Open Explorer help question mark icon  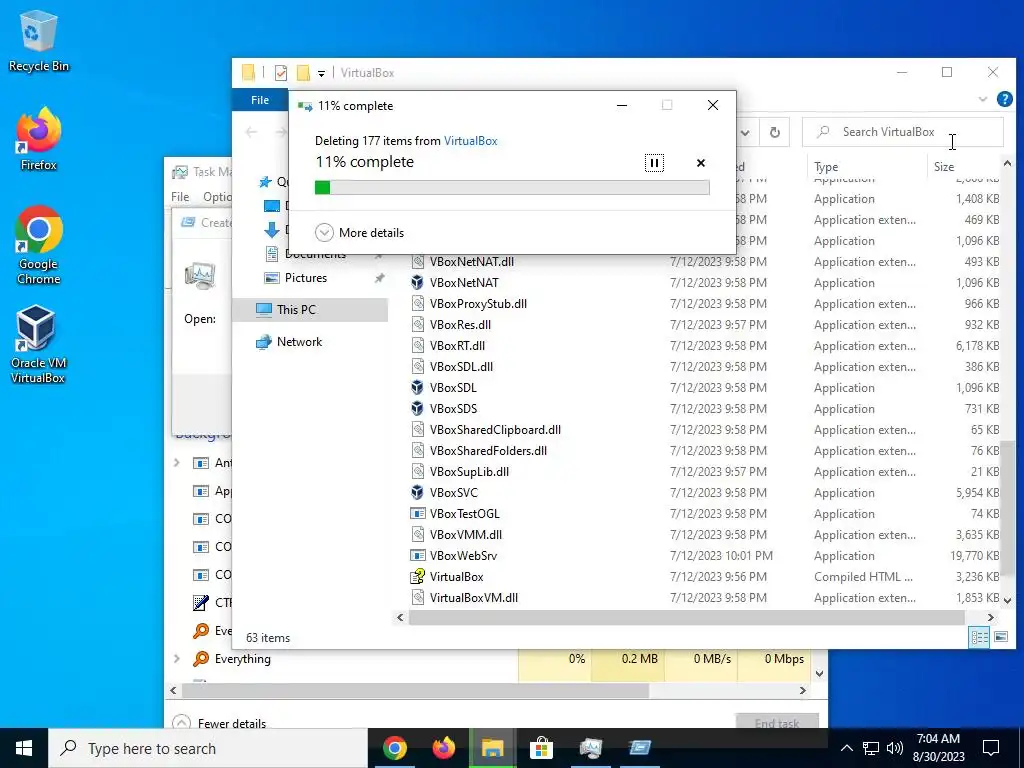click(x=1004, y=99)
